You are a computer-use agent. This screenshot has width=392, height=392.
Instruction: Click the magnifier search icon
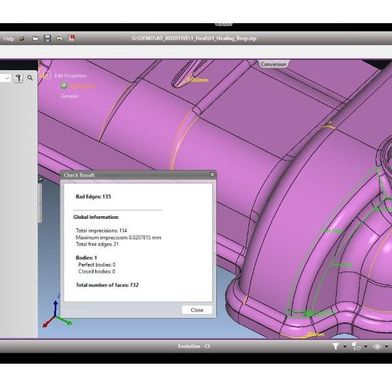(30, 78)
